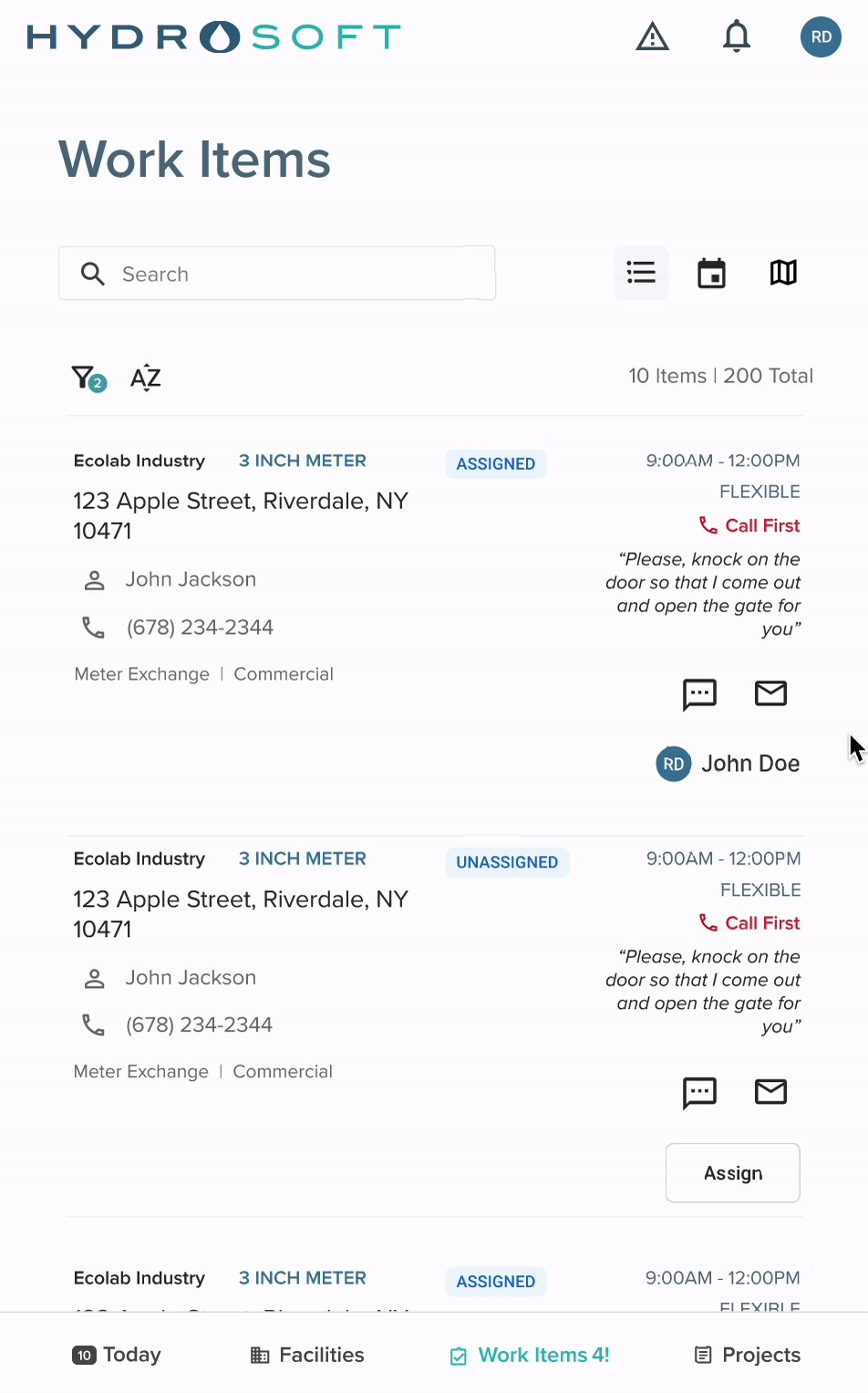The height and width of the screenshot is (1393, 868).
Task: Open the A-Z sort options
Action: pos(146,378)
